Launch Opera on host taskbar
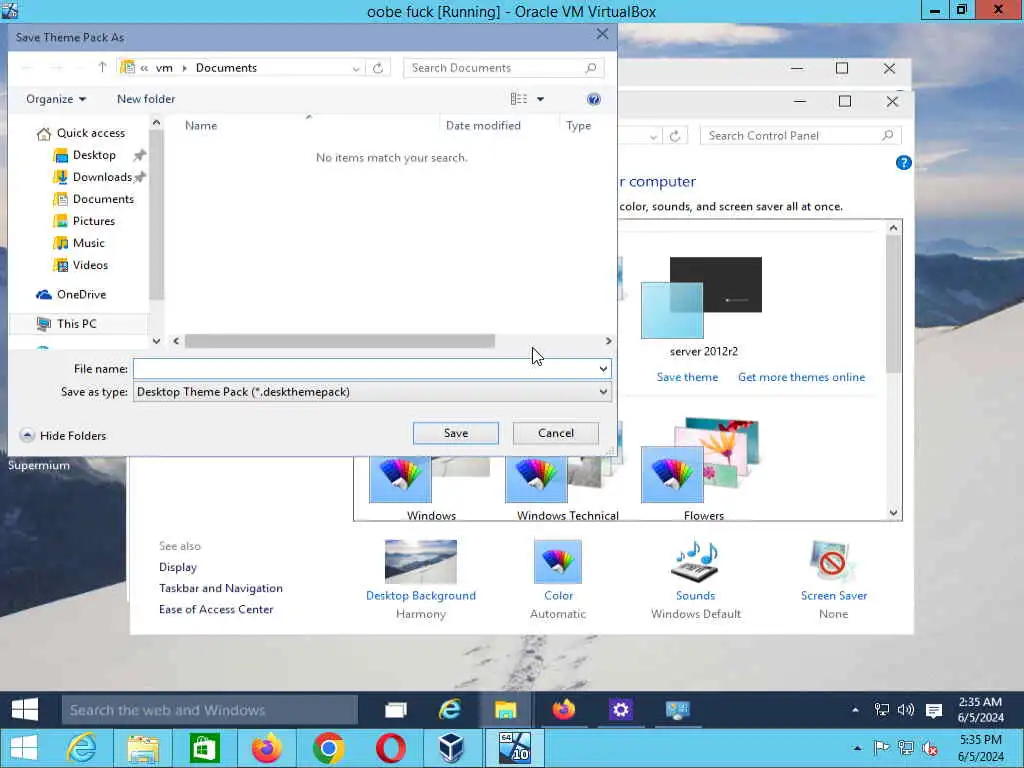The image size is (1024, 768). point(390,748)
